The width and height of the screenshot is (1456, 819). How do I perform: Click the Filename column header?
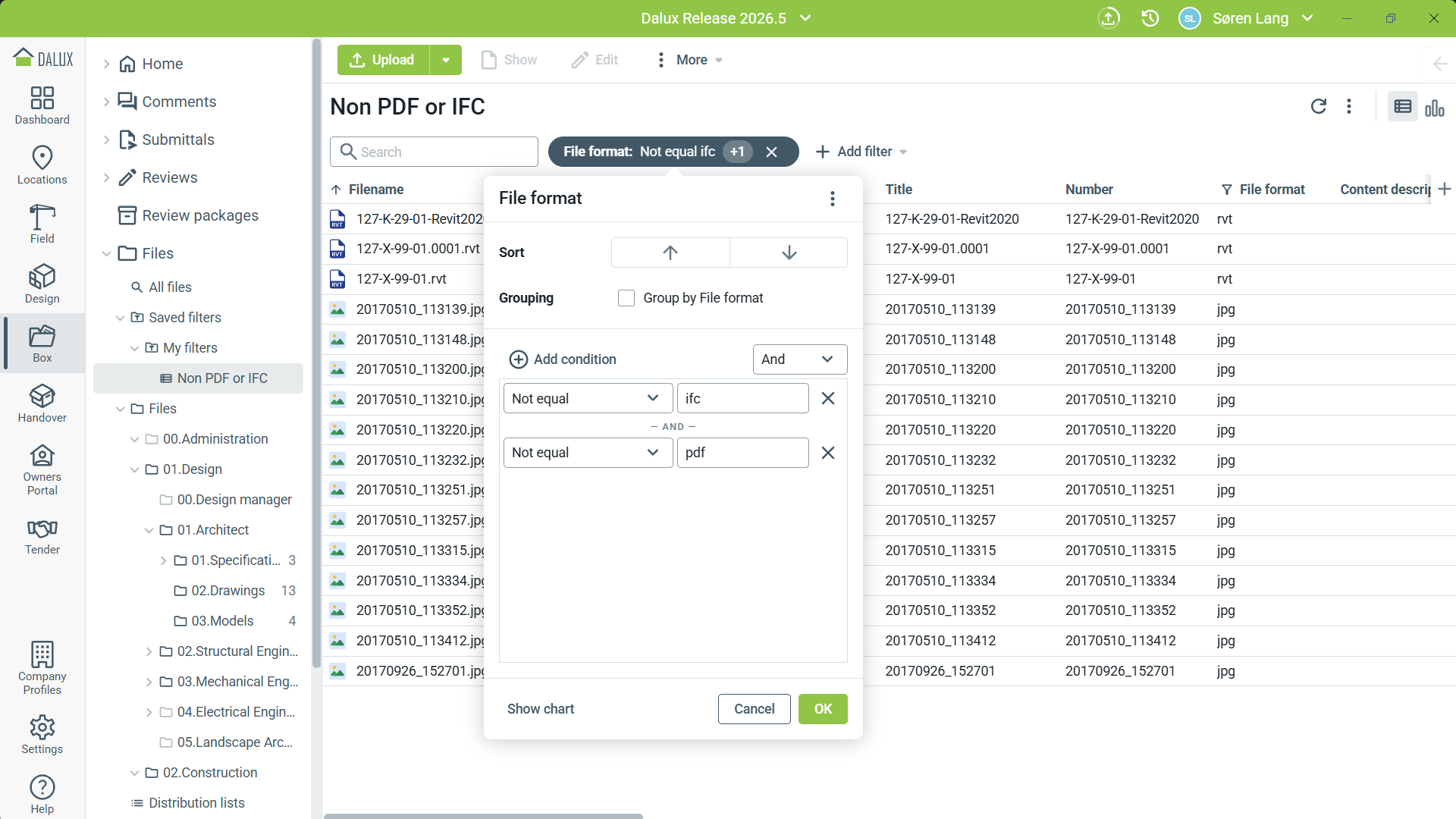376,190
